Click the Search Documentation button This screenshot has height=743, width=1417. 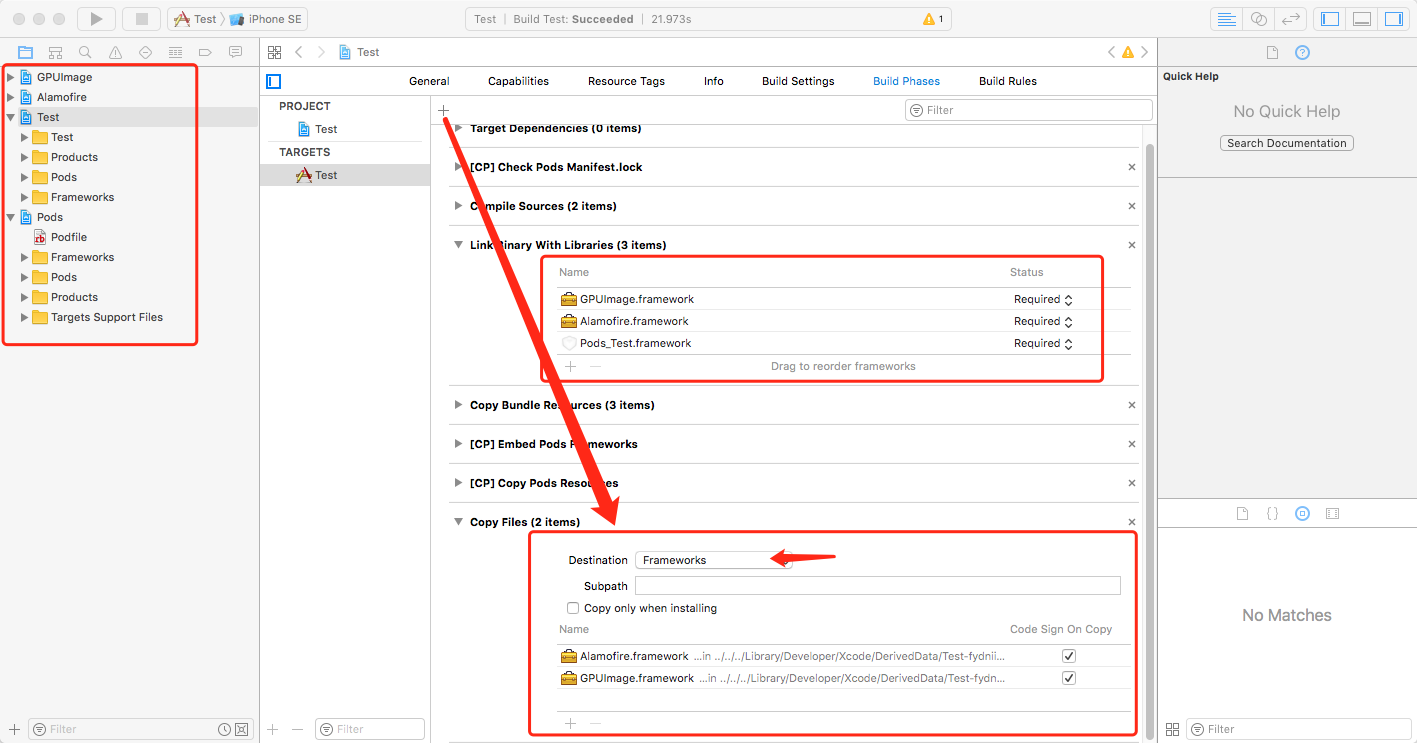tap(1287, 143)
